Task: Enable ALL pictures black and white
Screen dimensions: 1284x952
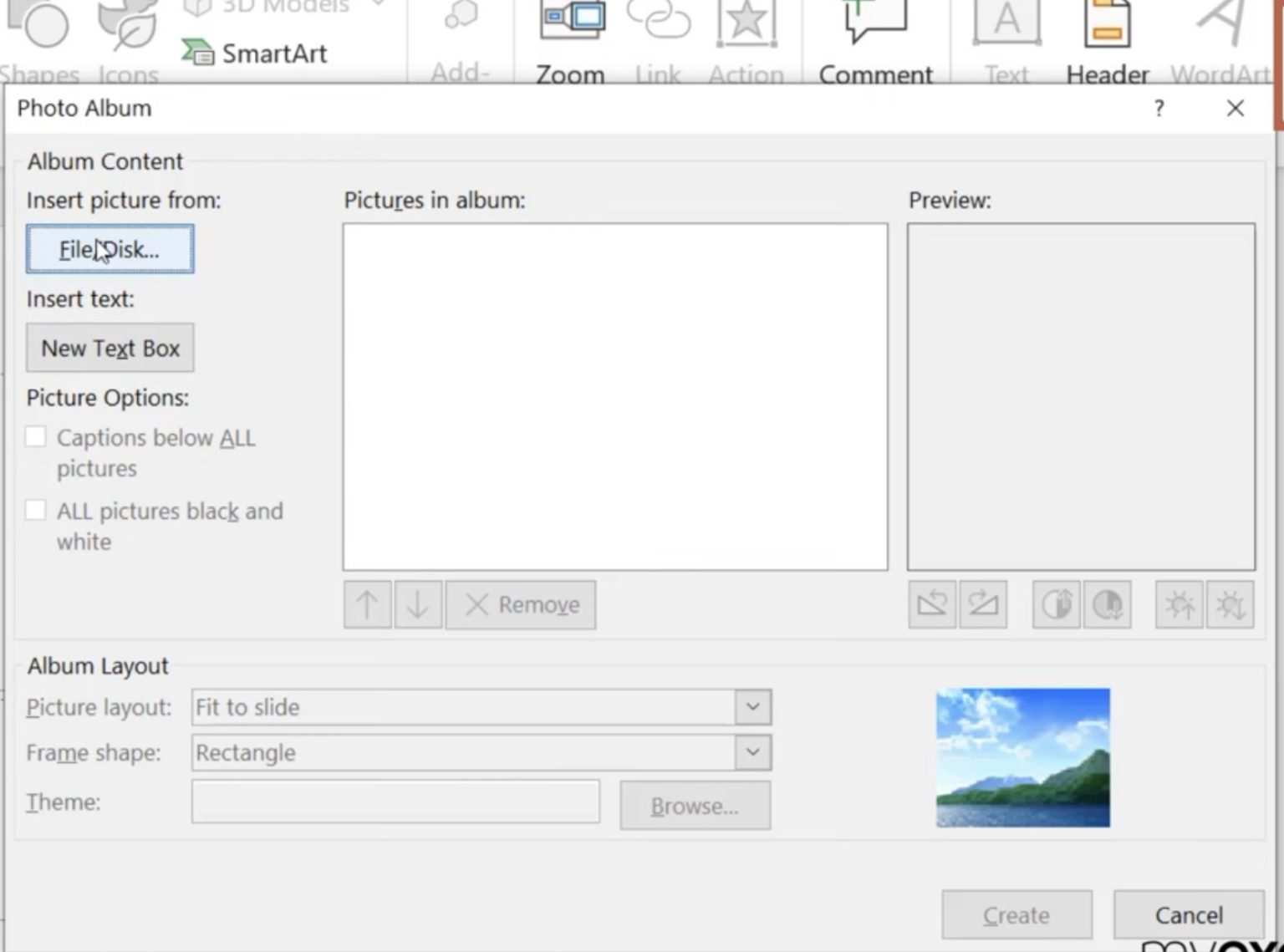Action: 36,510
